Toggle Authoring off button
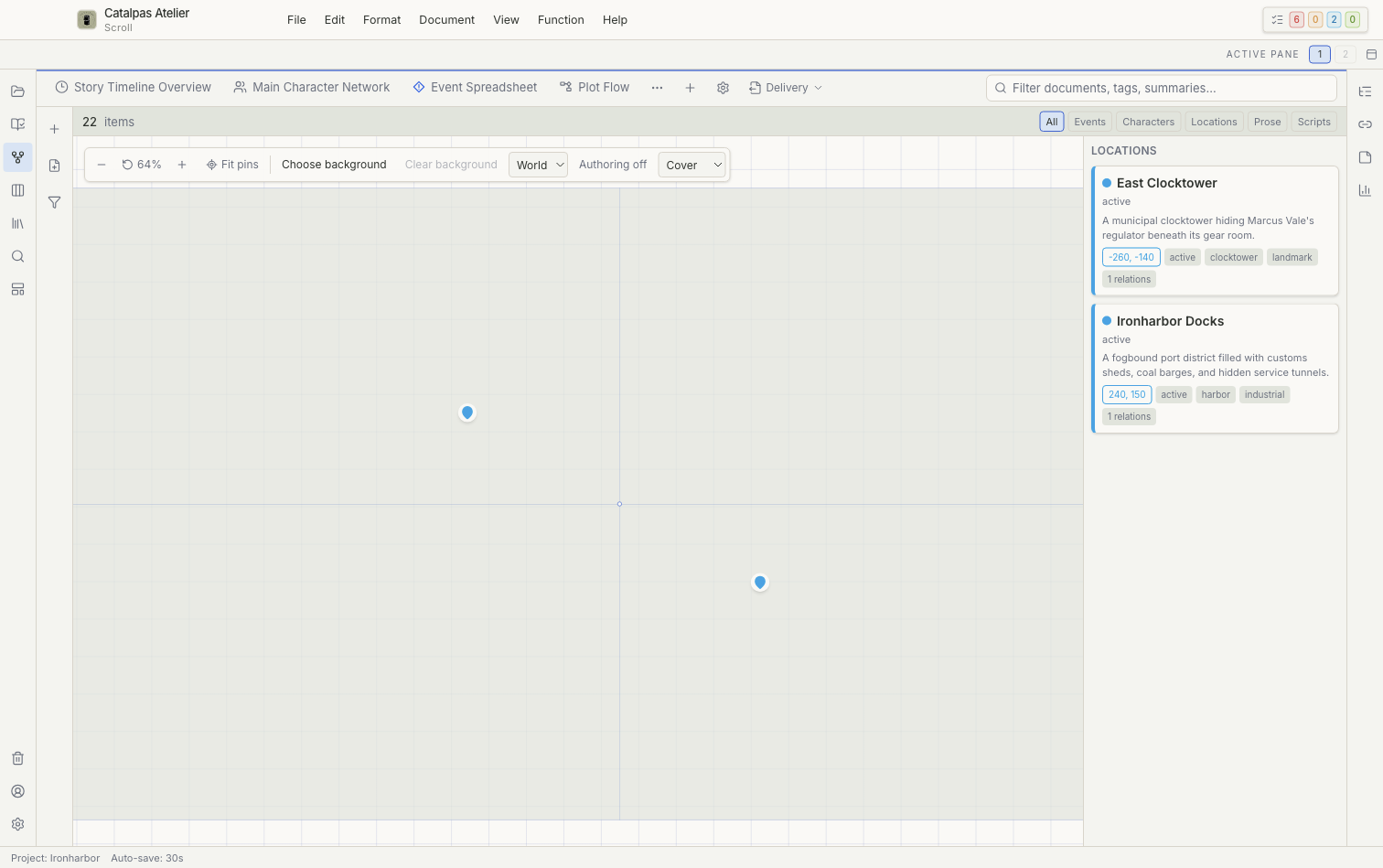This screenshot has width=1383, height=868. pos(613,165)
